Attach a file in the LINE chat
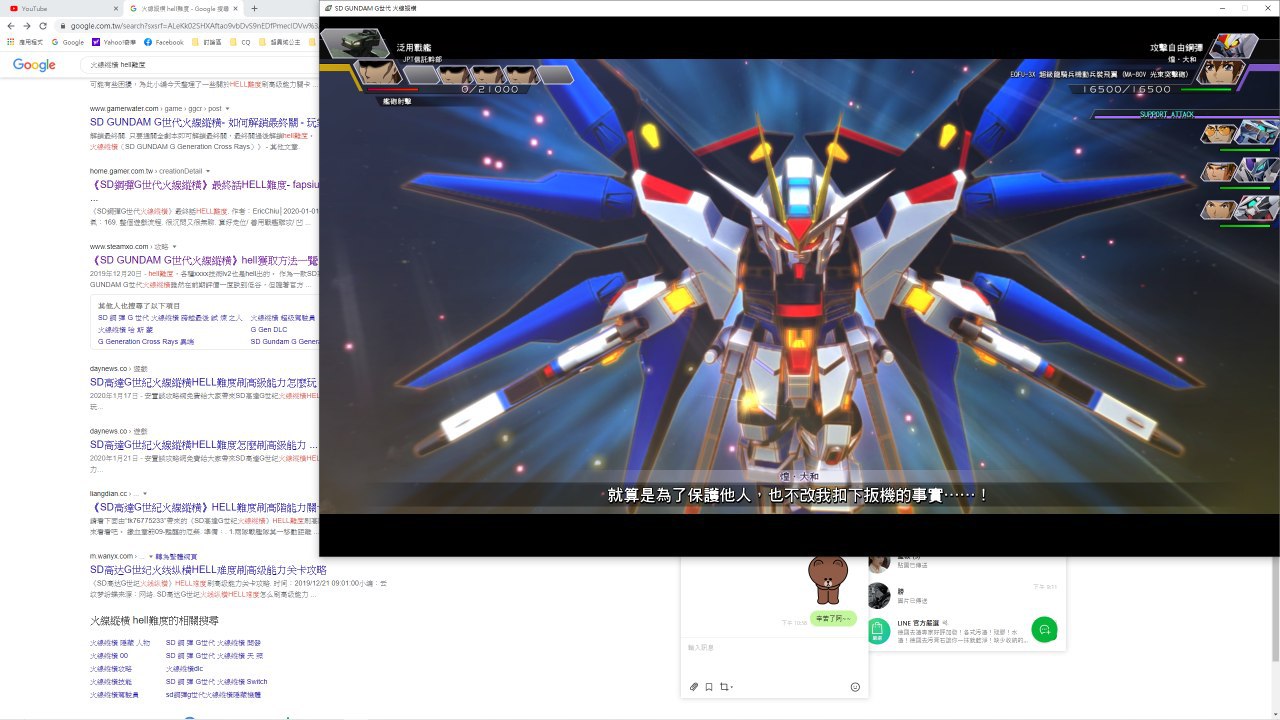The height and width of the screenshot is (720, 1280). point(694,687)
